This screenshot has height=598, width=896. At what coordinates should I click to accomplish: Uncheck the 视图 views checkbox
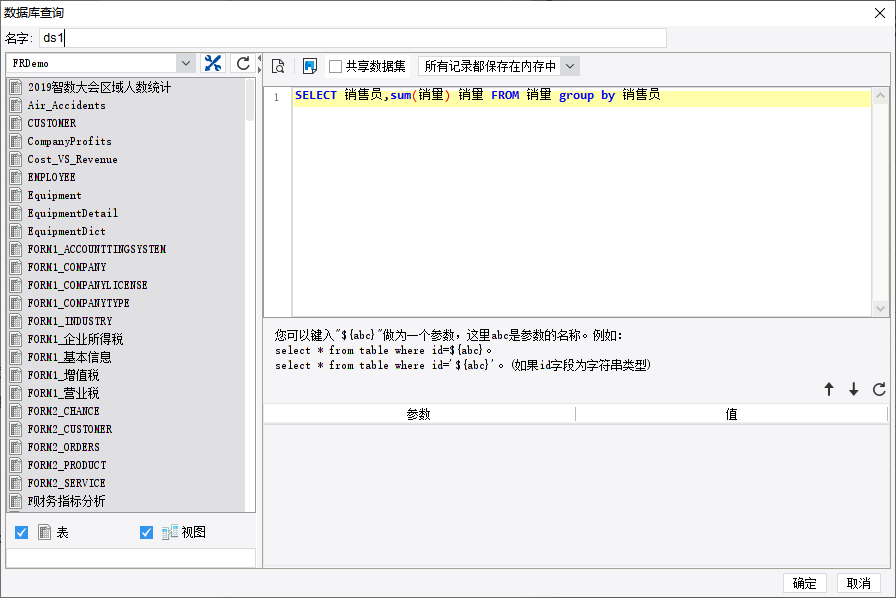click(146, 532)
